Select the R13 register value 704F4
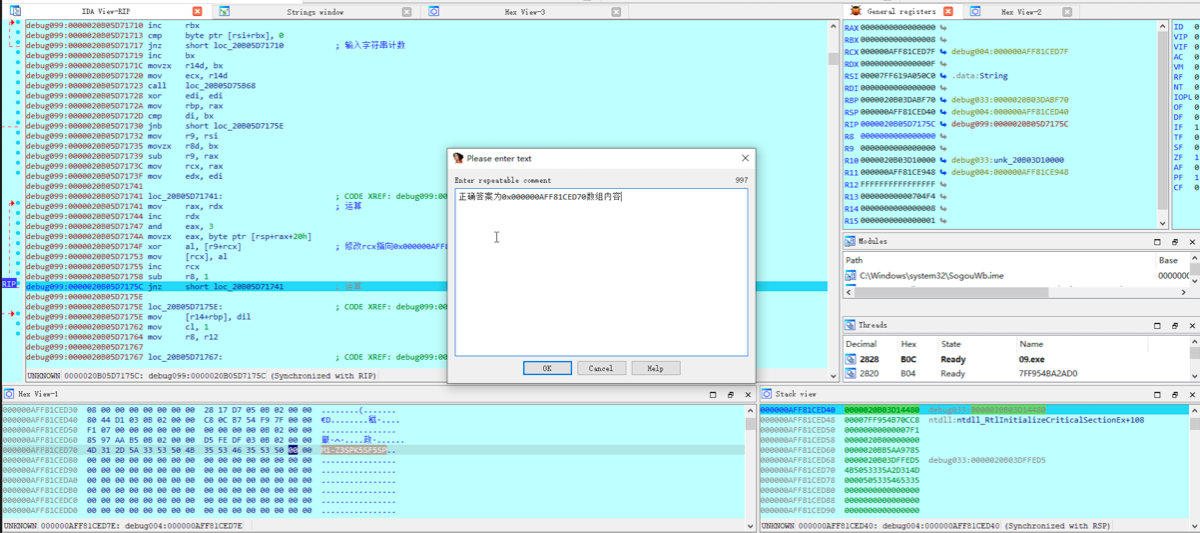The width and height of the screenshot is (1200, 533). coord(898,196)
